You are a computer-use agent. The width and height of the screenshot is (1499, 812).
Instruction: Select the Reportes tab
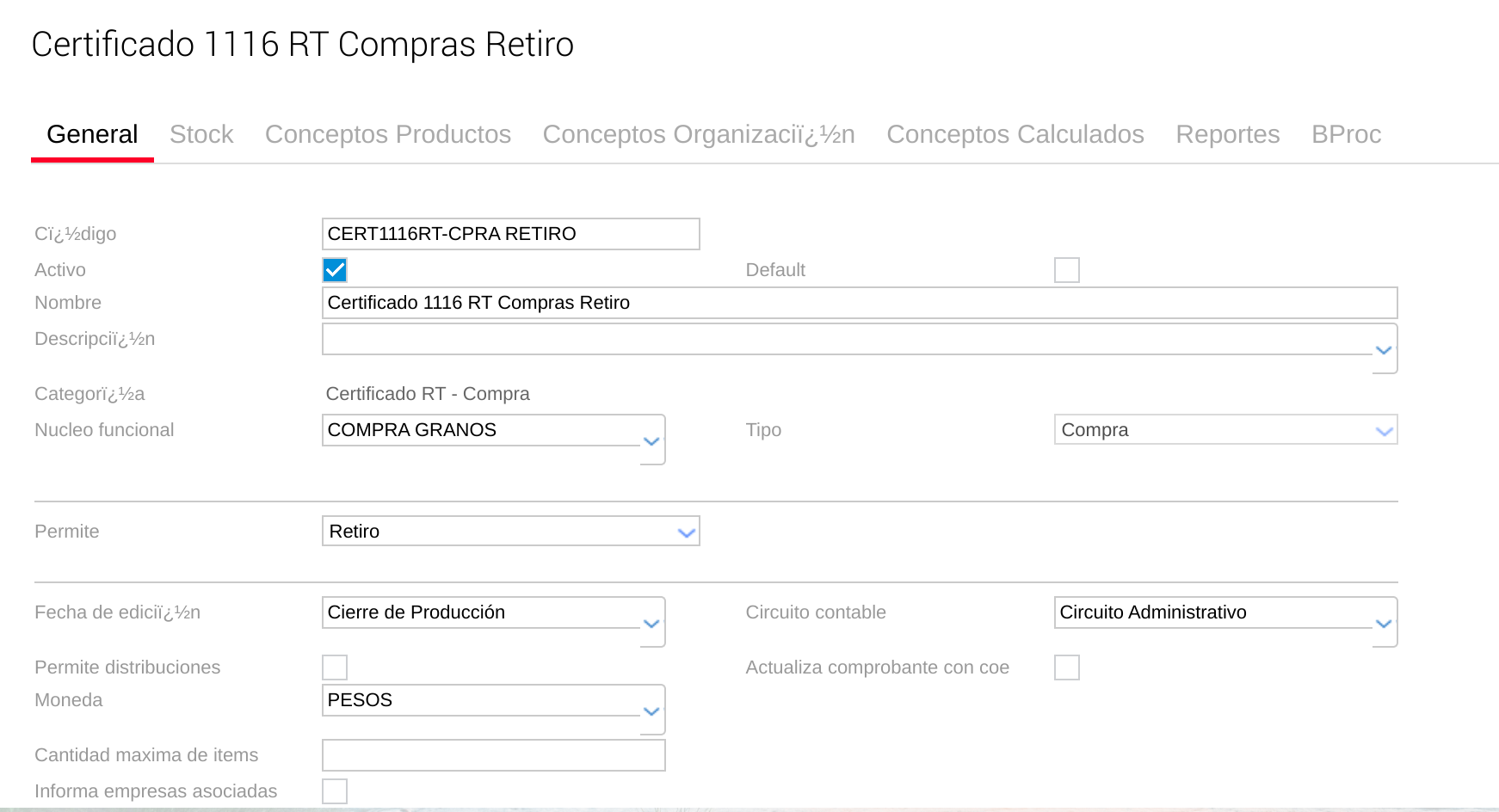tap(1228, 134)
